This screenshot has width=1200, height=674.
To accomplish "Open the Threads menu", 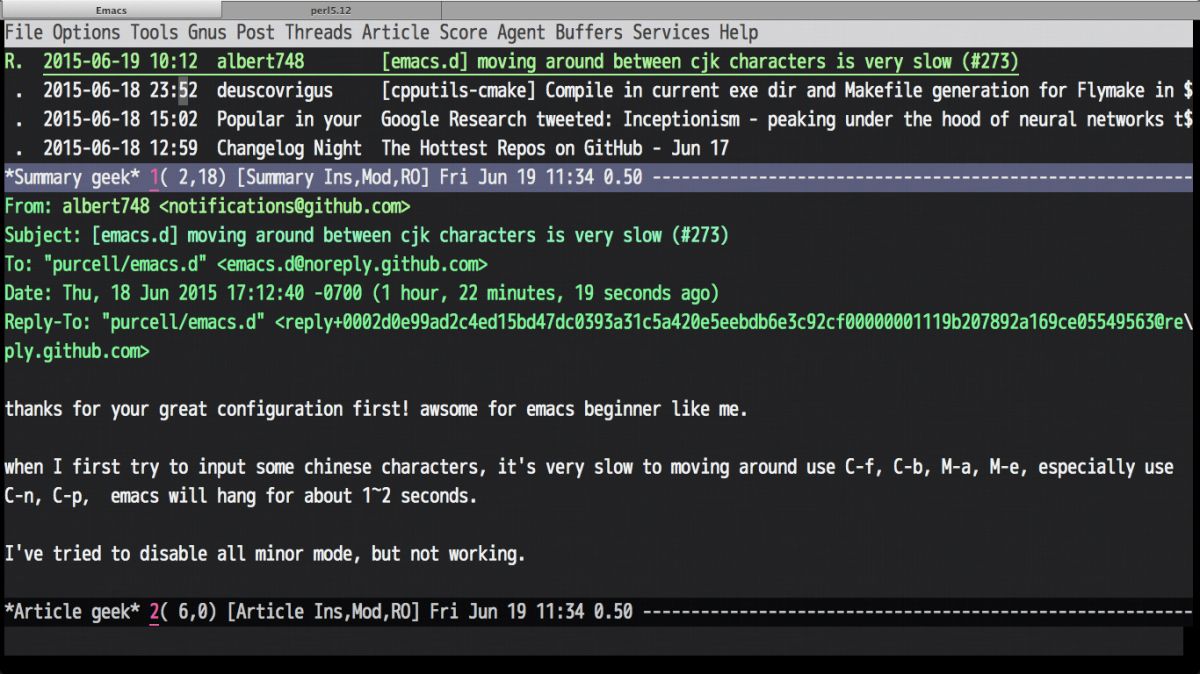I will pos(318,32).
